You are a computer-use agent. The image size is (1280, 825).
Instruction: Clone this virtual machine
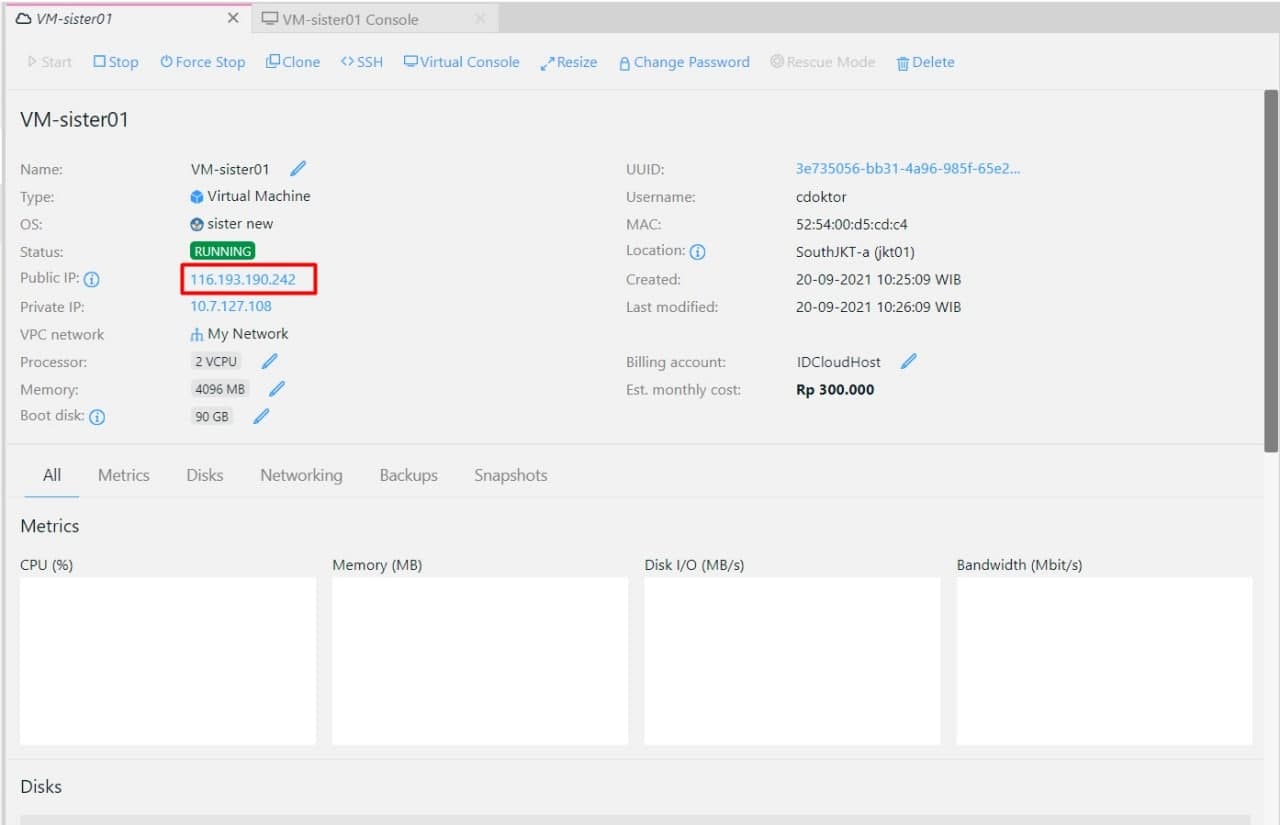coord(293,62)
